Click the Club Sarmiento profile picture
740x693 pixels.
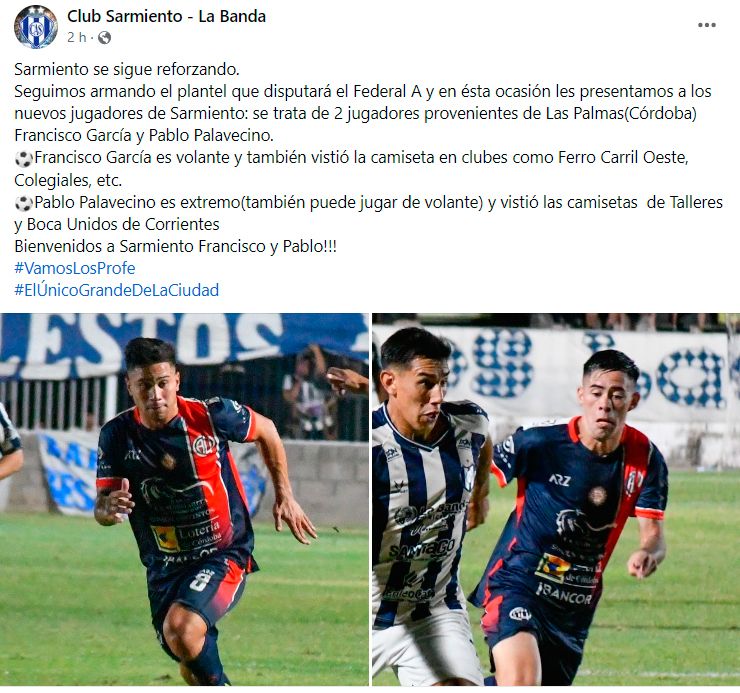click(x=36, y=27)
